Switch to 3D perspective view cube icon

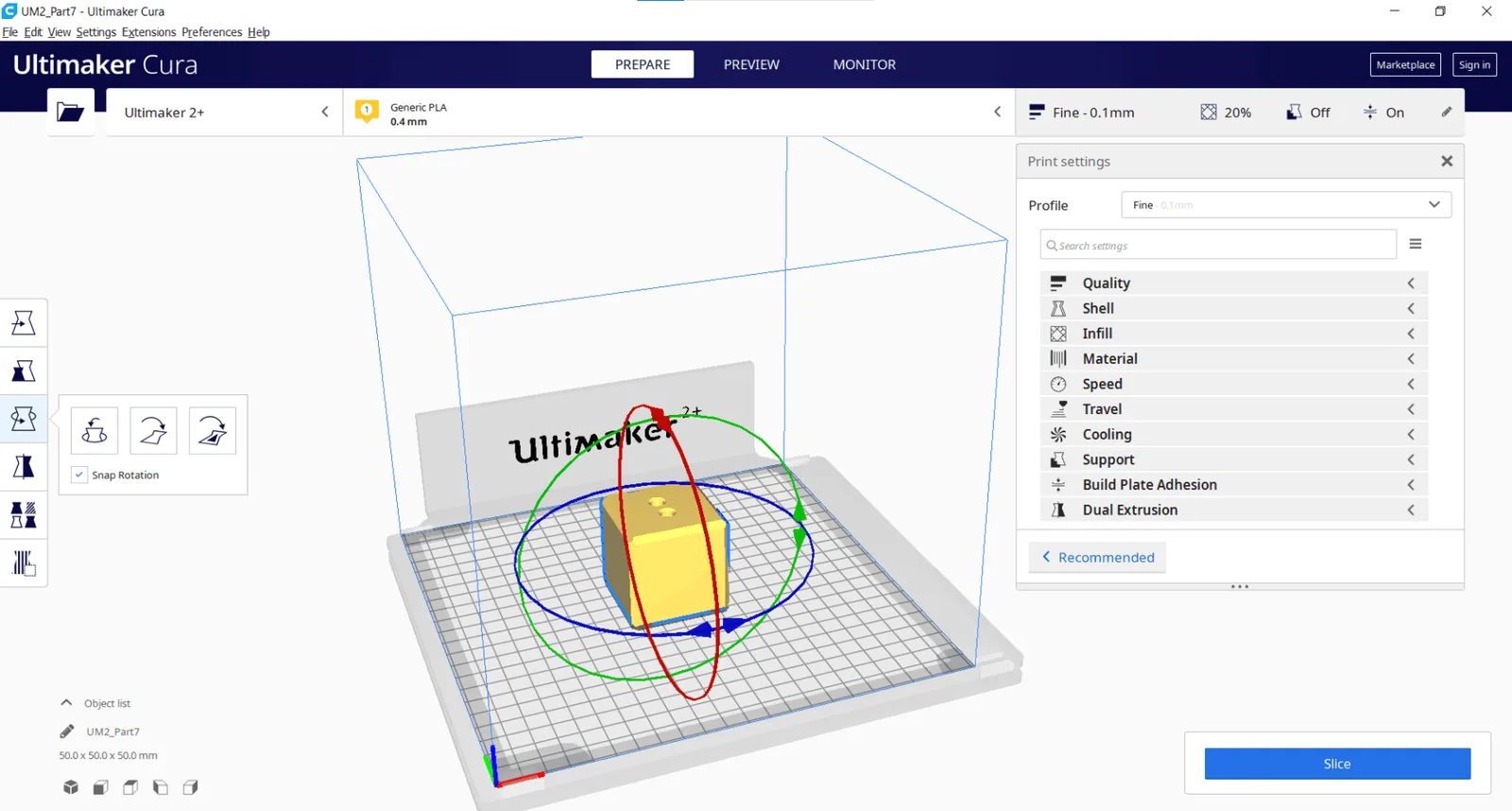point(71,787)
